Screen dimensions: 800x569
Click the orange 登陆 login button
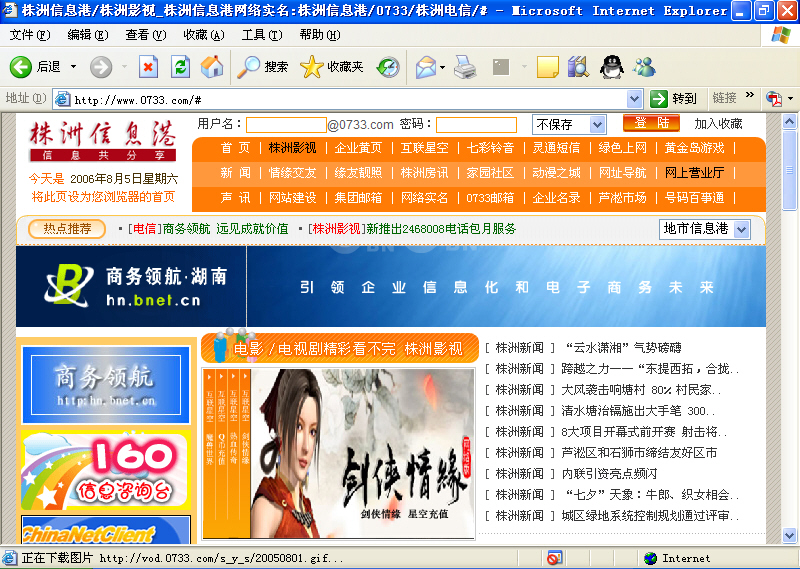coord(651,123)
